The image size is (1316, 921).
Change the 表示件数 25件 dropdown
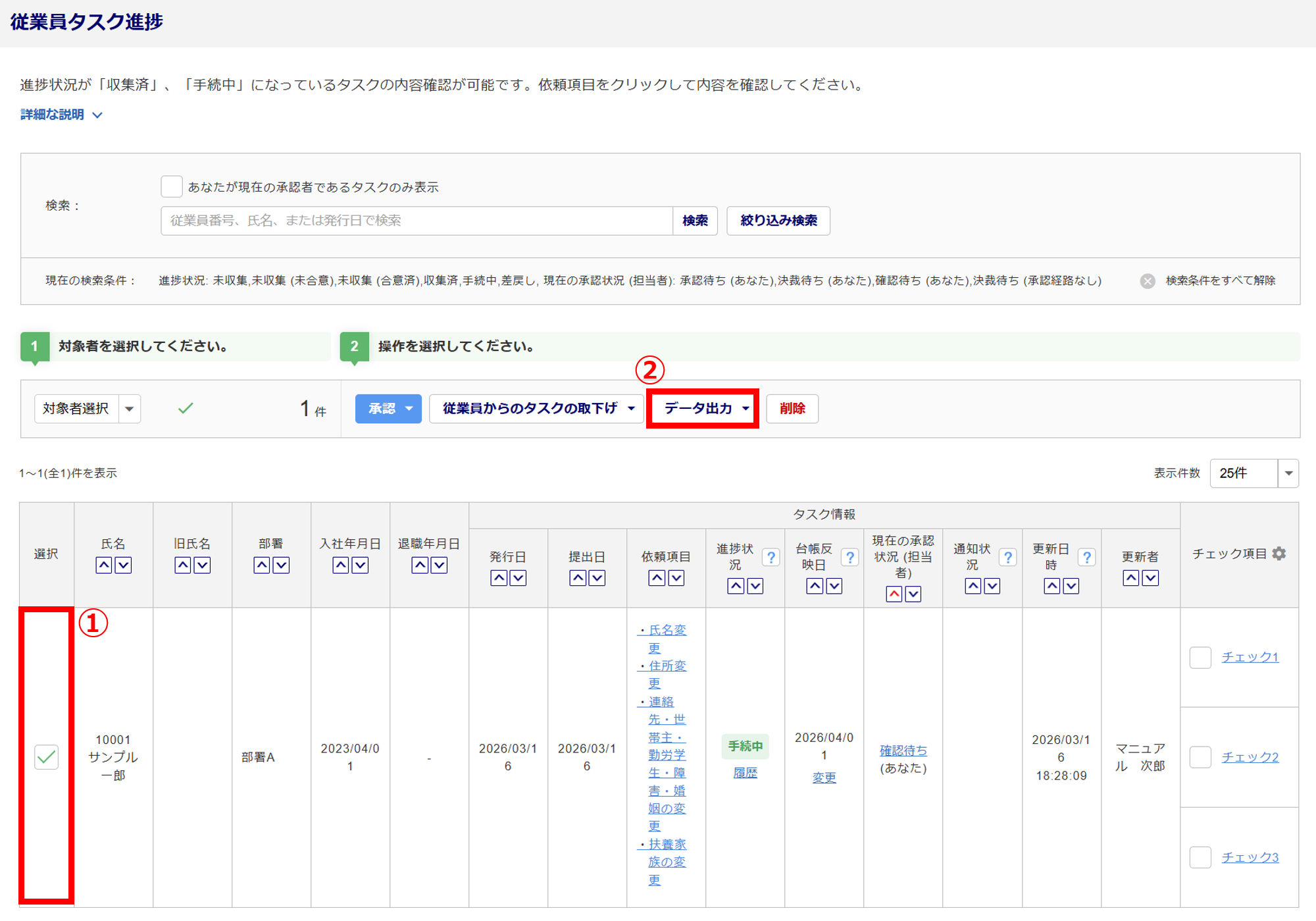(x=1253, y=473)
